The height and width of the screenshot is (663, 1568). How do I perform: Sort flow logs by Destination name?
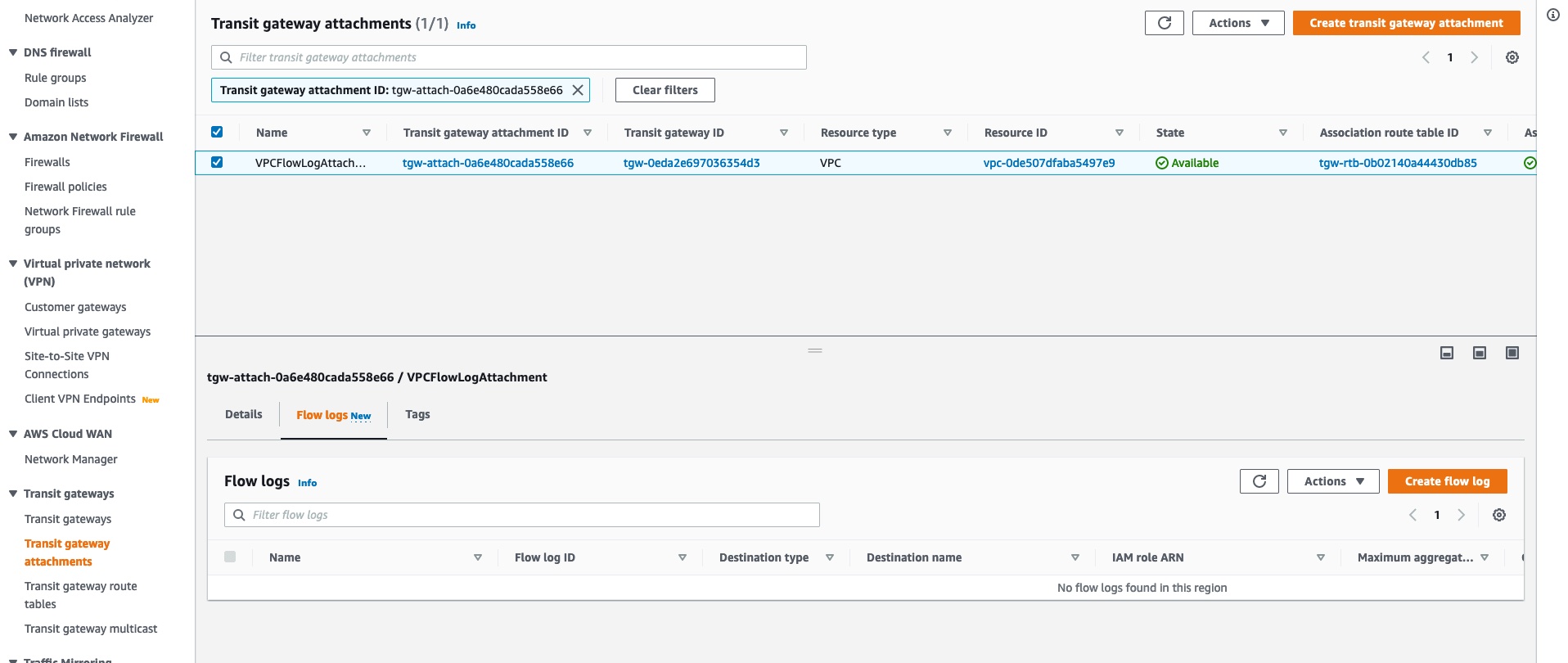pyautogui.click(x=1075, y=557)
